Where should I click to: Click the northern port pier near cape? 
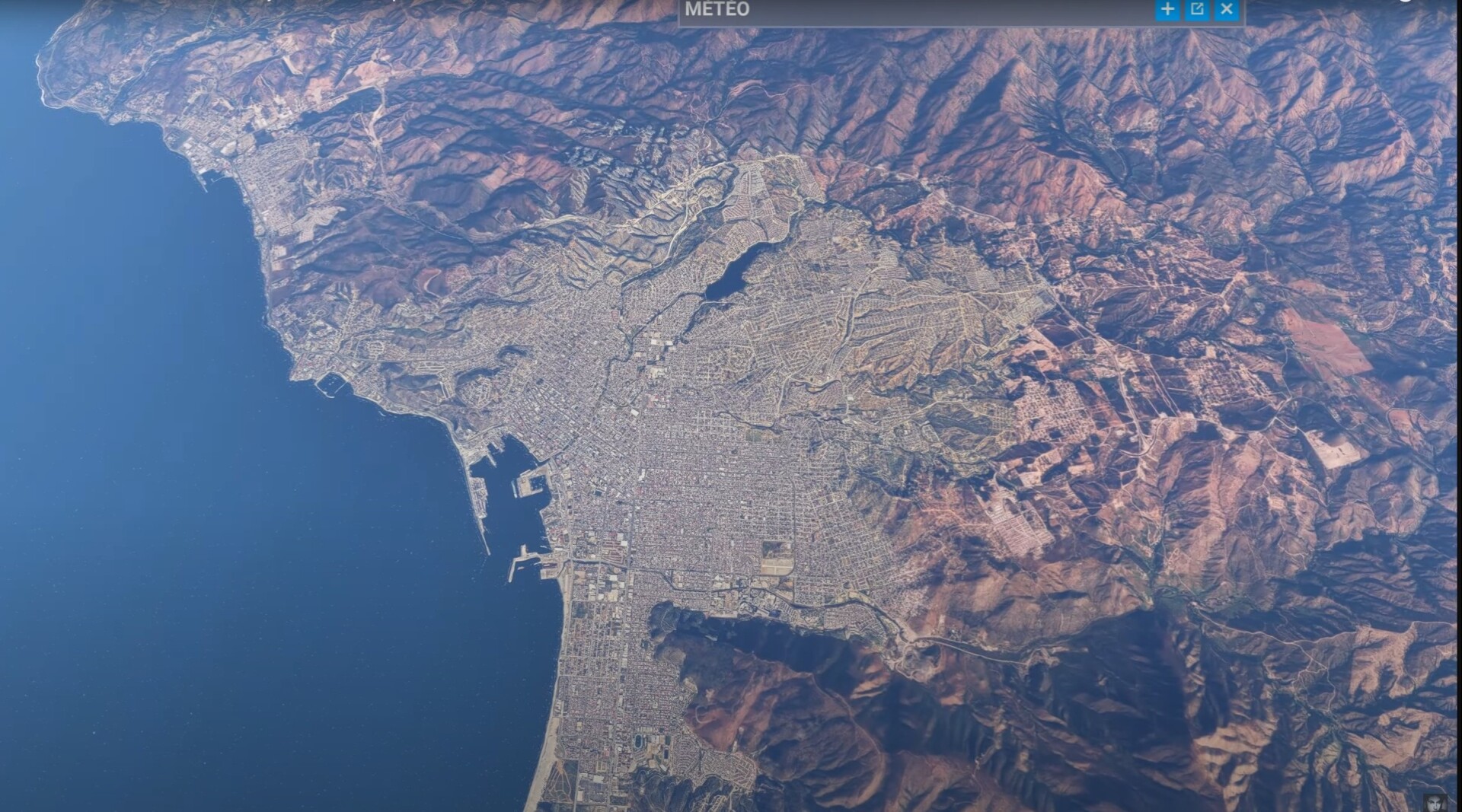click(209, 179)
